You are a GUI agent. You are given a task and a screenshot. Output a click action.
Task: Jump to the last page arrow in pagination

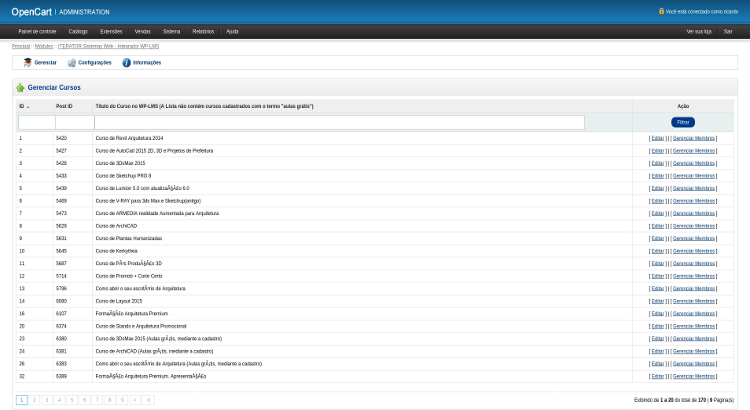click(x=148, y=400)
